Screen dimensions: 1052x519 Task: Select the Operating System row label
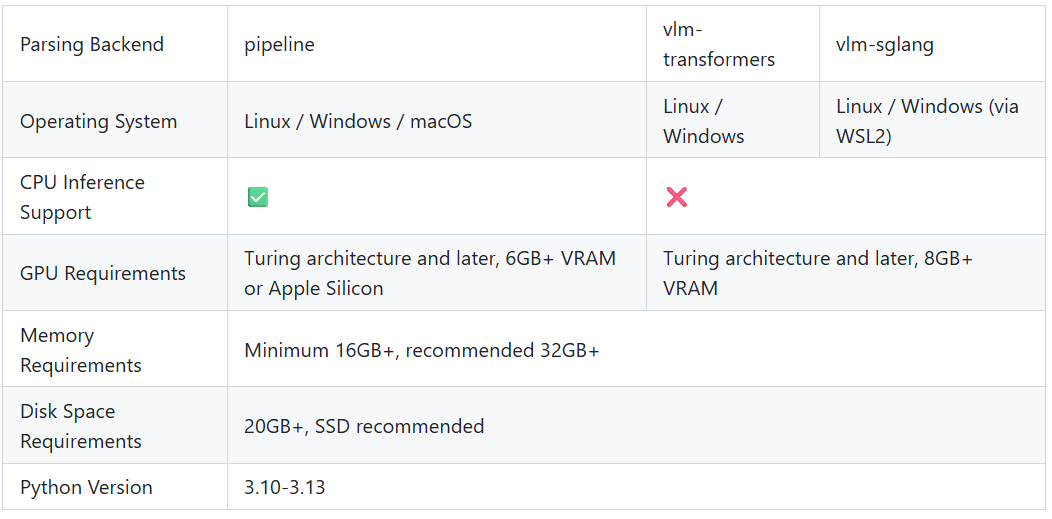pos(98,121)
